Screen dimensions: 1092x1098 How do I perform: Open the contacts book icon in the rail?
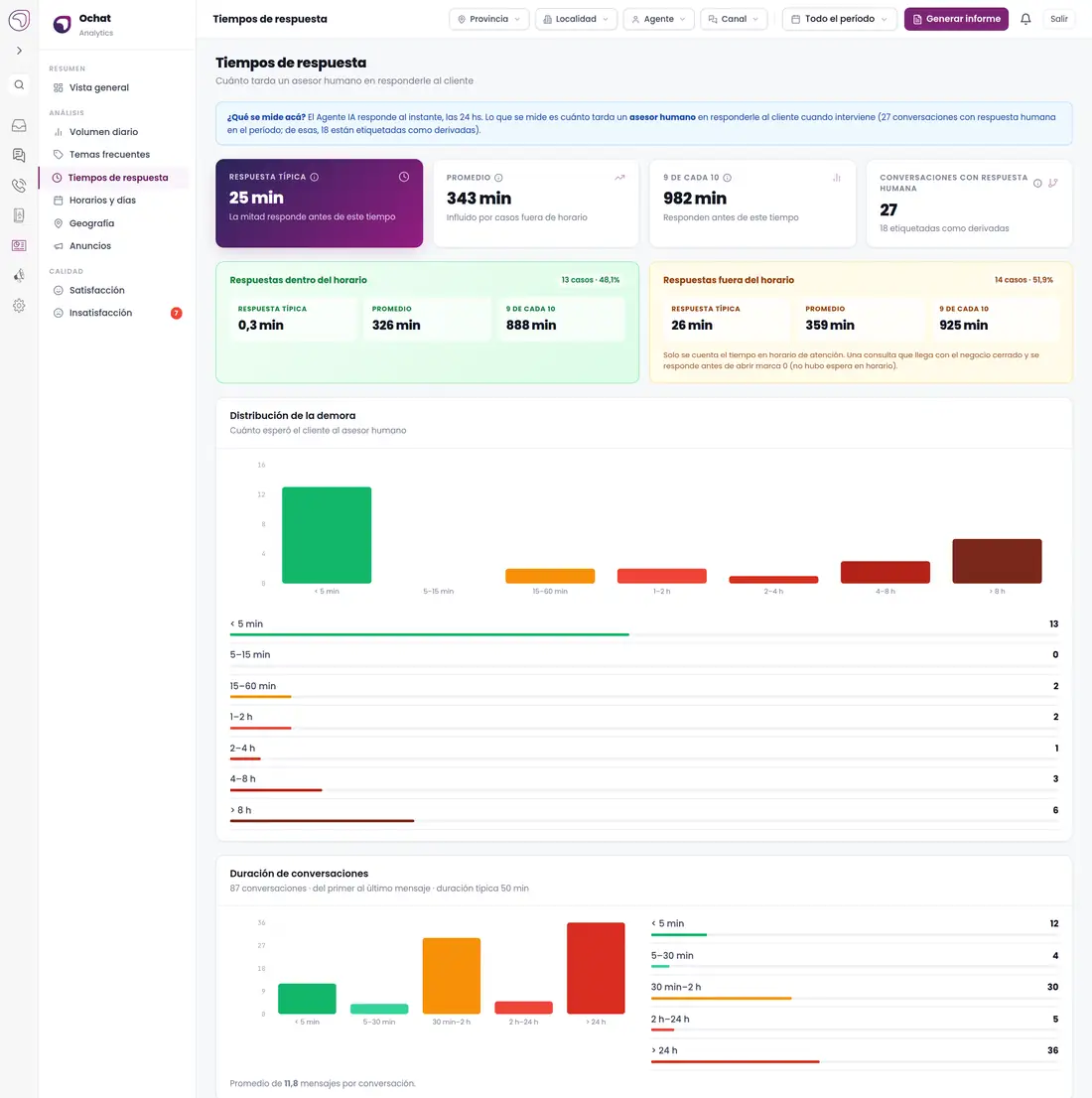click(19, 215)
